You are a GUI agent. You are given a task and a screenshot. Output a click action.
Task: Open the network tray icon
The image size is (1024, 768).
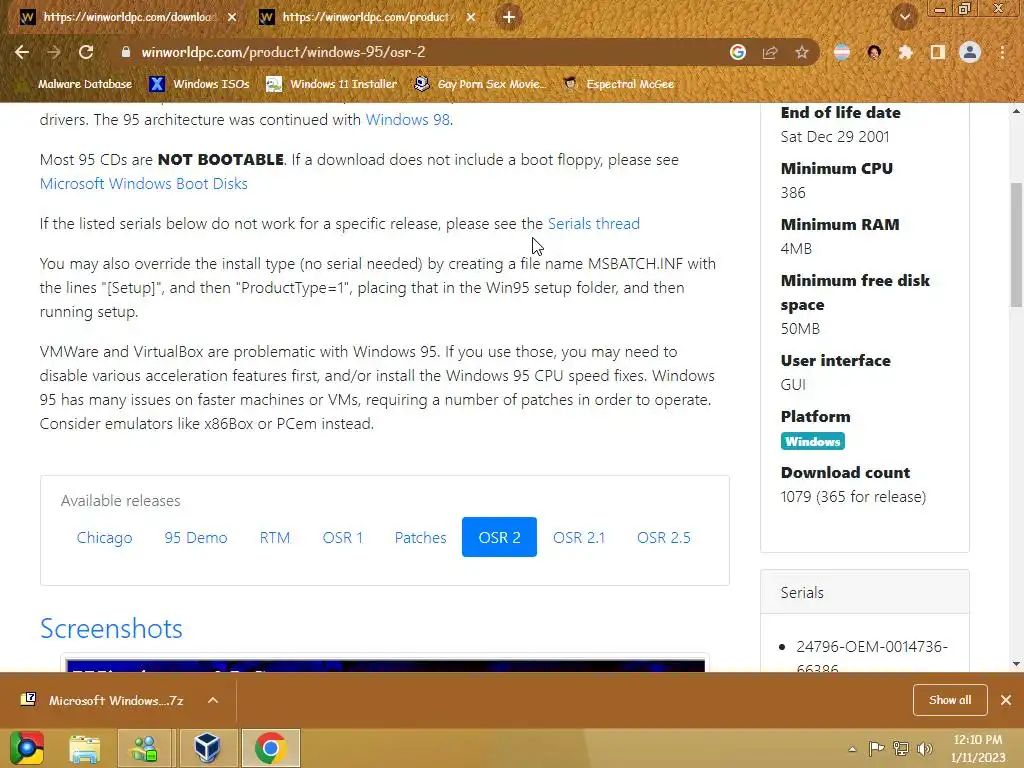click(901, 748)
